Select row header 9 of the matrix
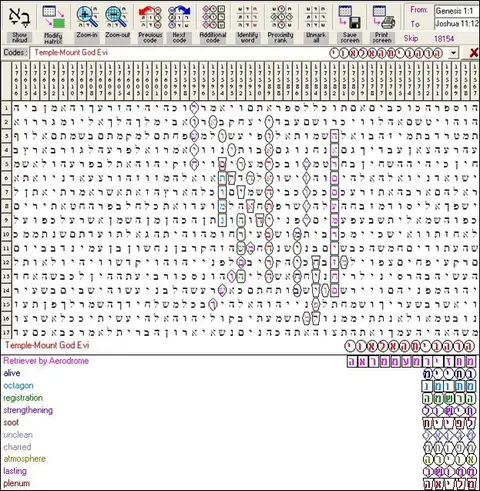Viewport: 480px width, 491px height. coord(6,220)
